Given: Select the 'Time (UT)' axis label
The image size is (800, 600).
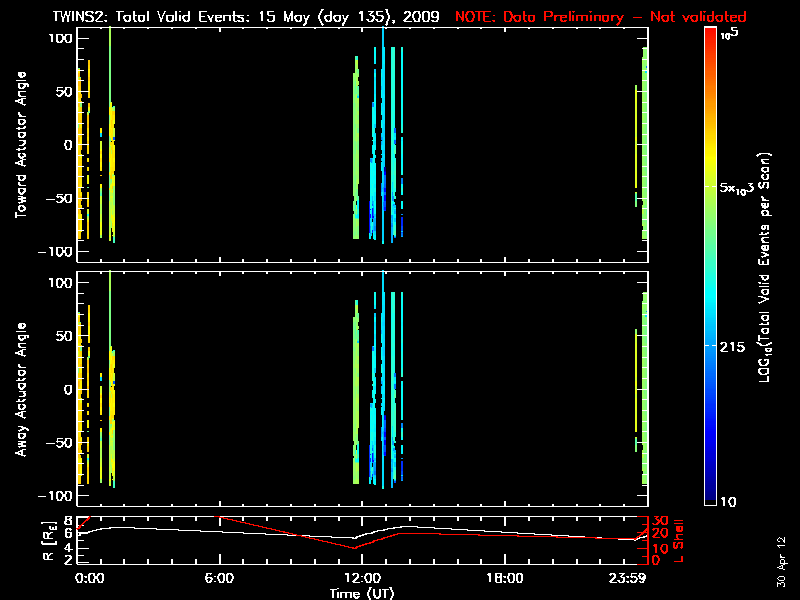Looking at the screenshot, I should pyautogui.click(x=361, y=593).
